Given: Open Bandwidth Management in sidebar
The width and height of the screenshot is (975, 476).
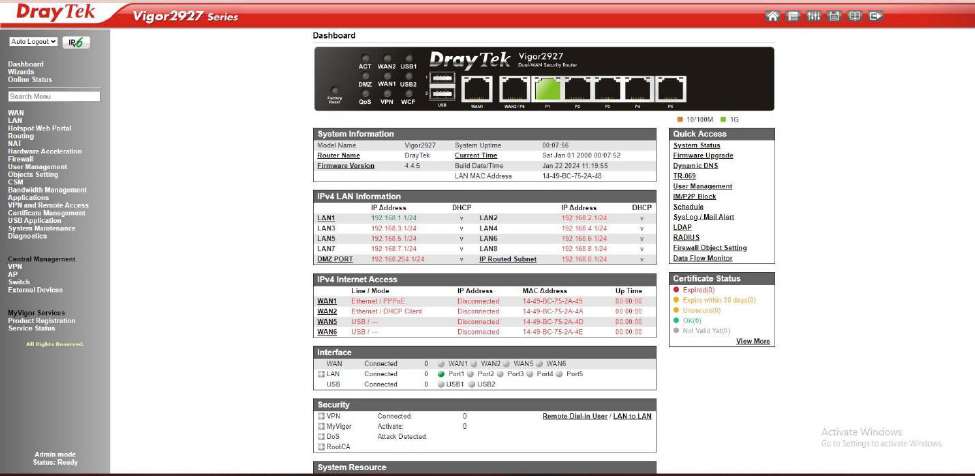Looking at the screenshot, I should click(x=47, y=190).
